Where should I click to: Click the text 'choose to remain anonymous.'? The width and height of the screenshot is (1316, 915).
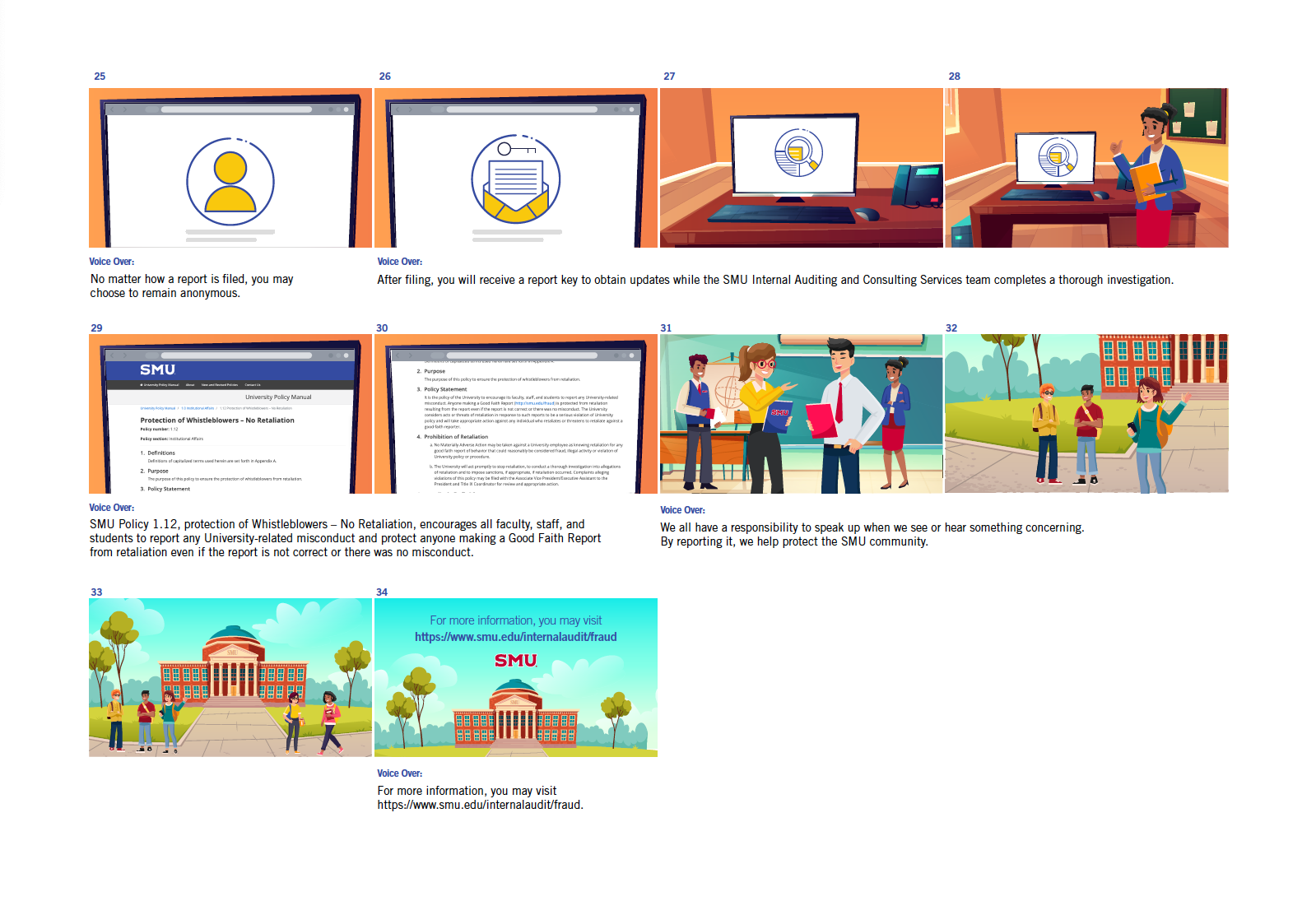165,293
